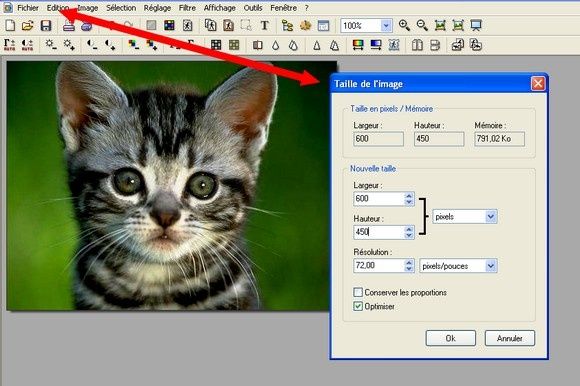Screen dimensions: 580x386
Task: Click the zoom out magnifier icon
Action: point(422,26)
